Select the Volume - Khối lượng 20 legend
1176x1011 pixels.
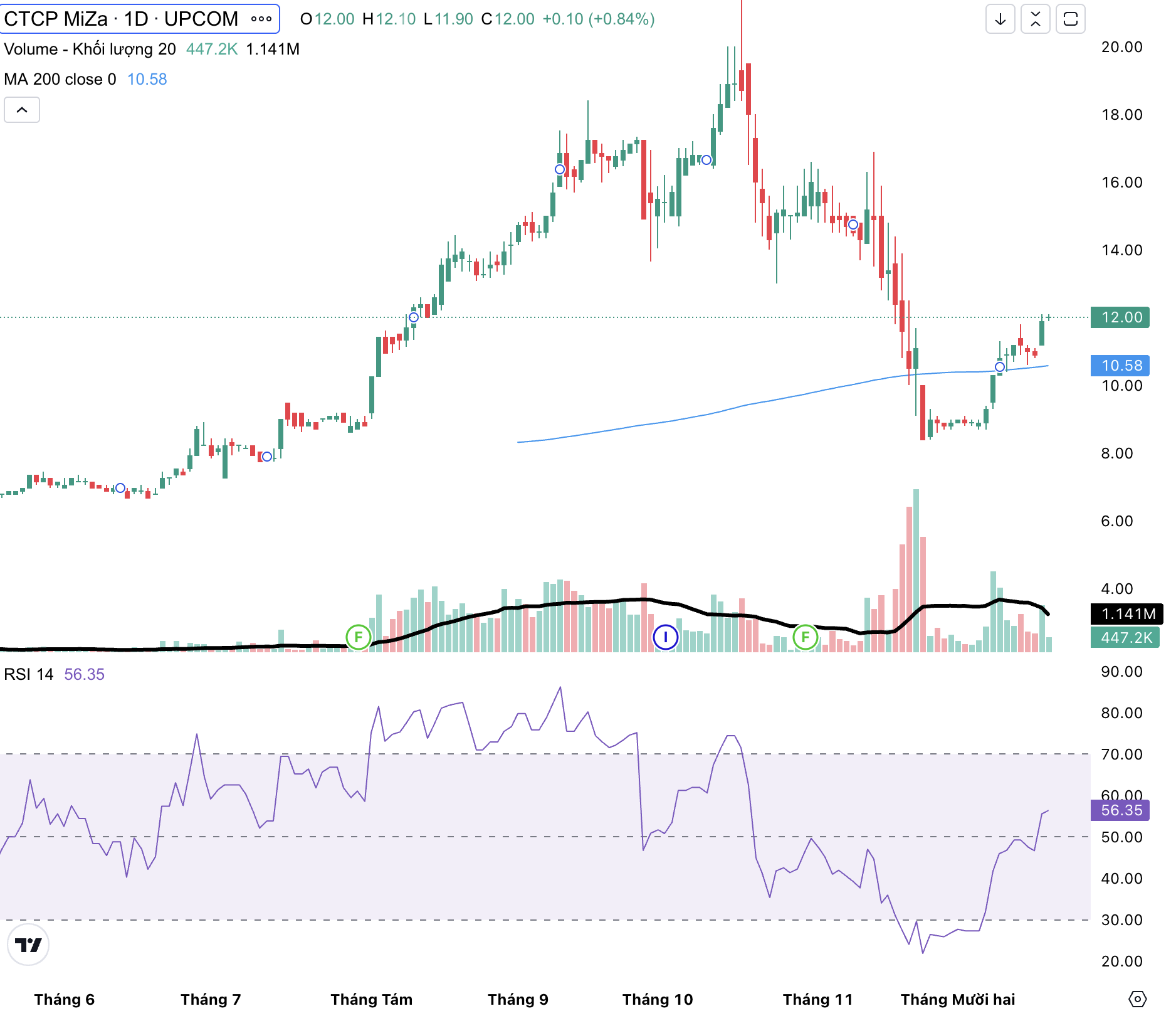90,49
